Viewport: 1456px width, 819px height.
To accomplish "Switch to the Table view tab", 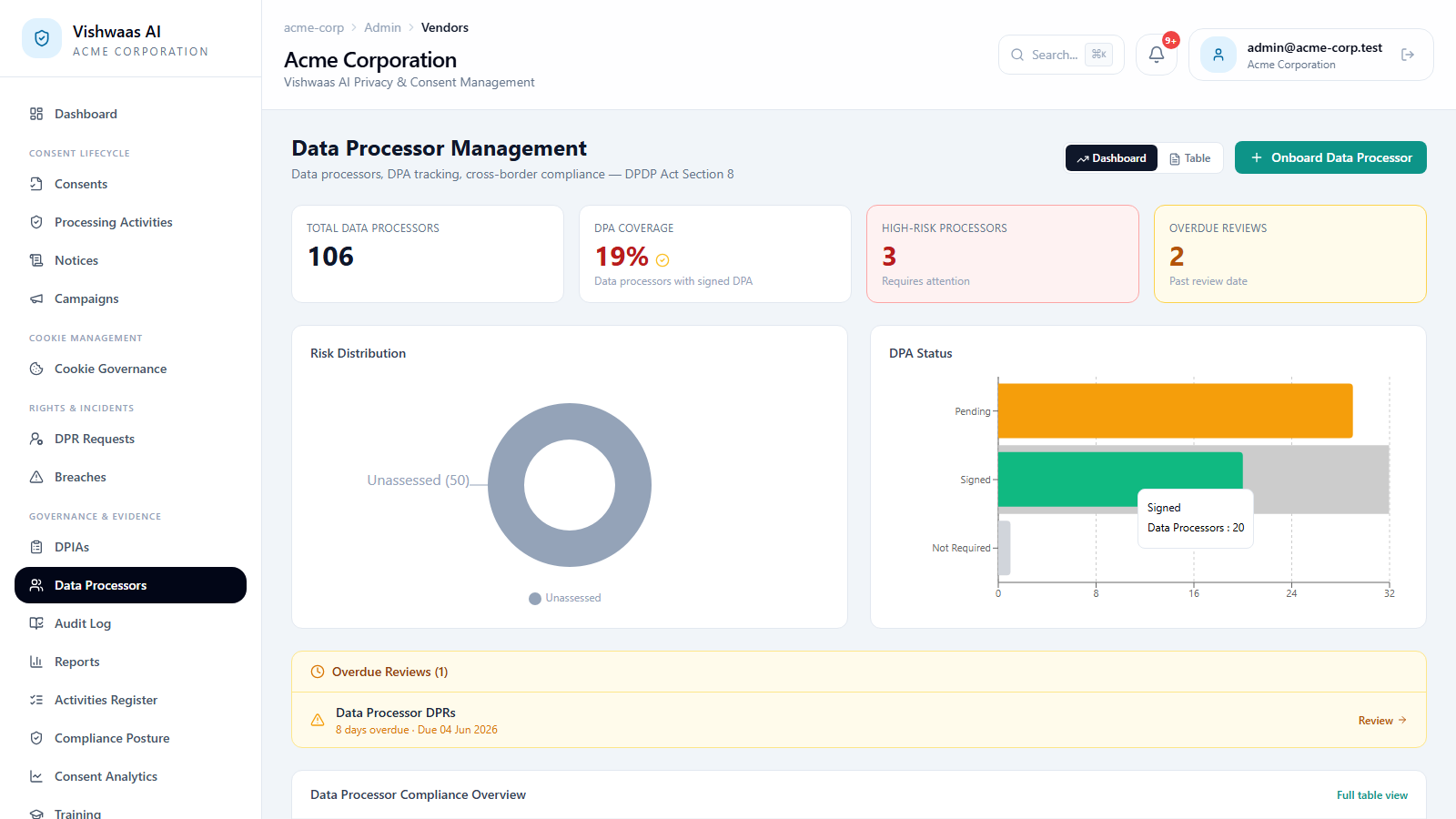I will pyautogui.click(x=1190, y=158).
